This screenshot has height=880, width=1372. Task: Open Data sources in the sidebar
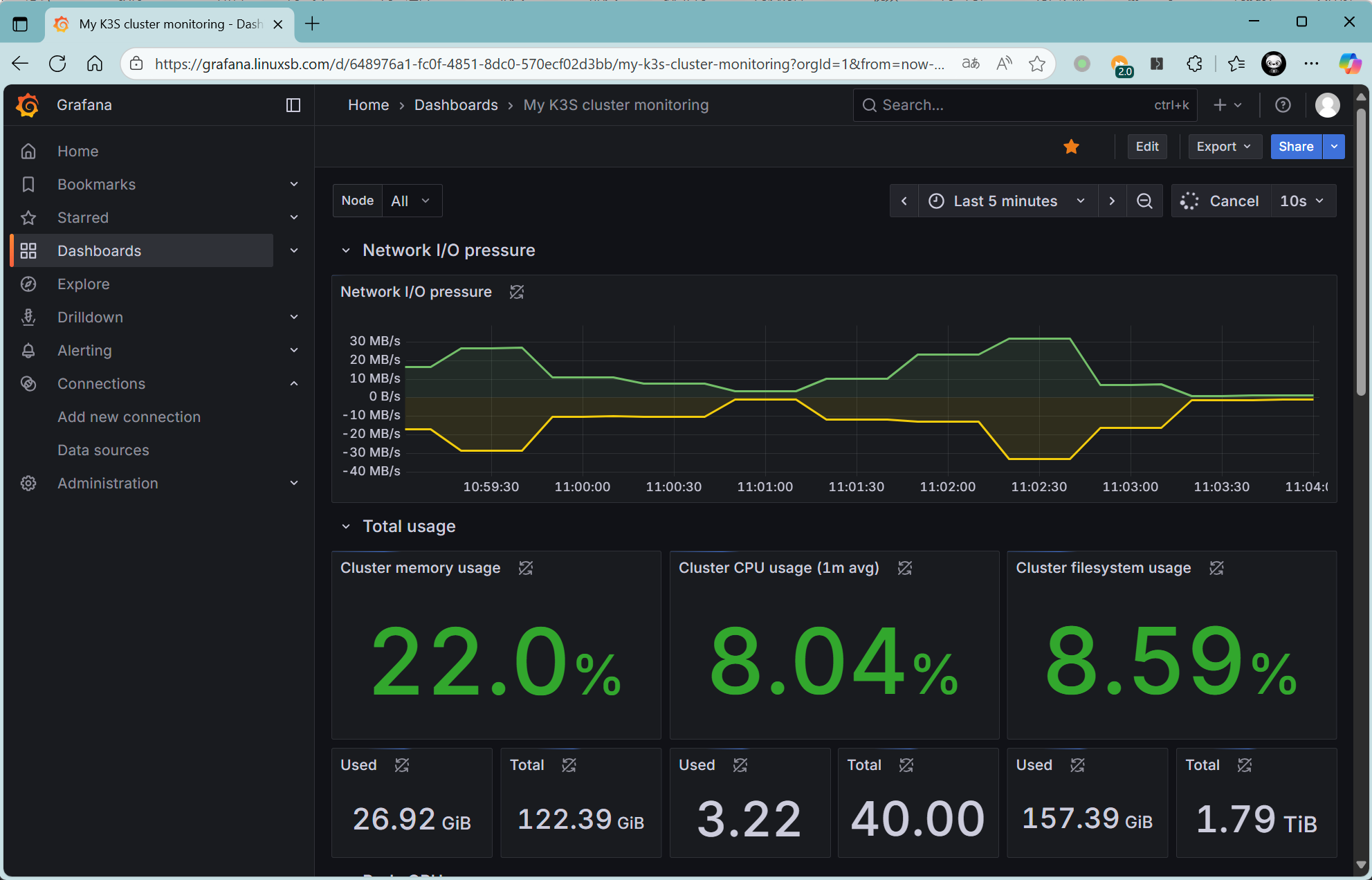(103, 450)
